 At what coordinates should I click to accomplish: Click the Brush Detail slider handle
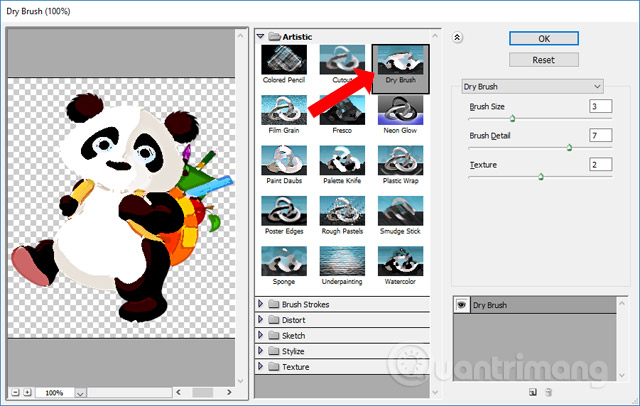pyautogui.click(x=569, y=148)
